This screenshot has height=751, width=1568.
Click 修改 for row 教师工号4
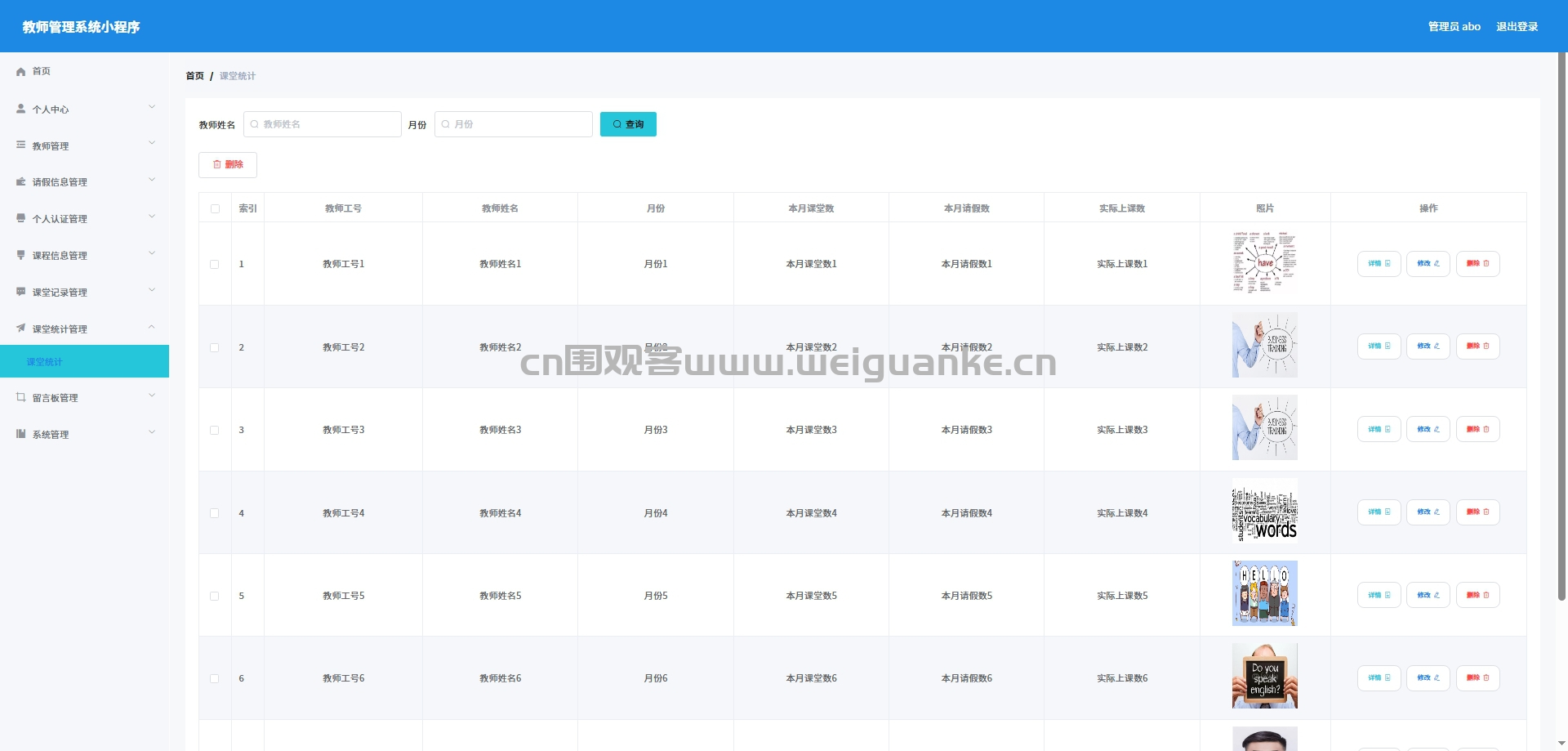[x=1428, y=512]
